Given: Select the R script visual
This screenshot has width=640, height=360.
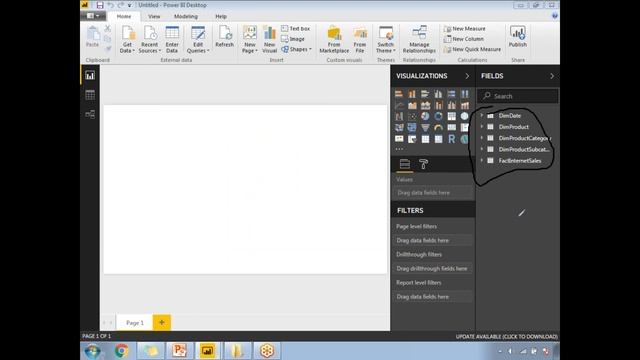Looking at the screenshot, I should coord(451,139).
